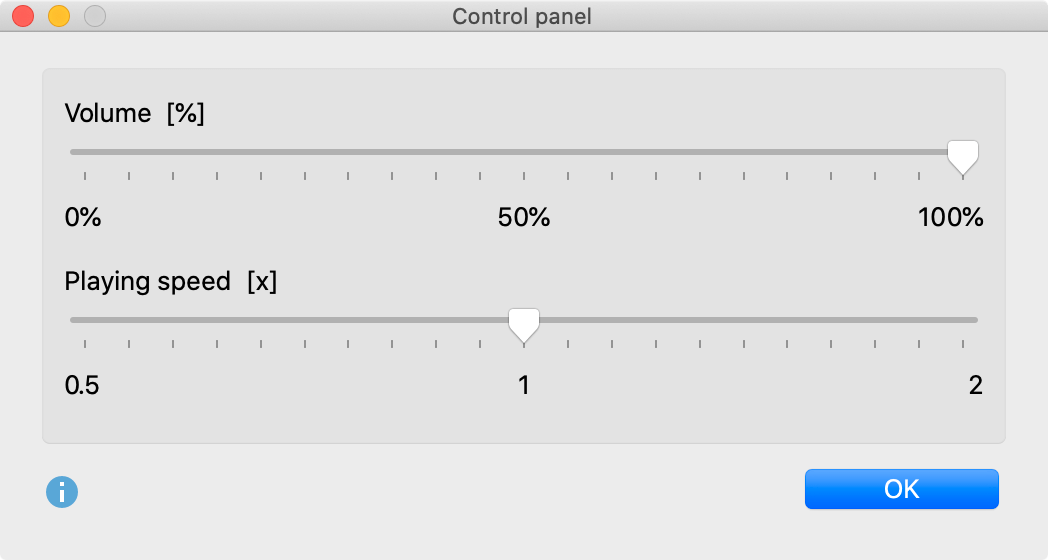
Task: Click the "Volume [%]" label
Action: (x=134, y=113)
